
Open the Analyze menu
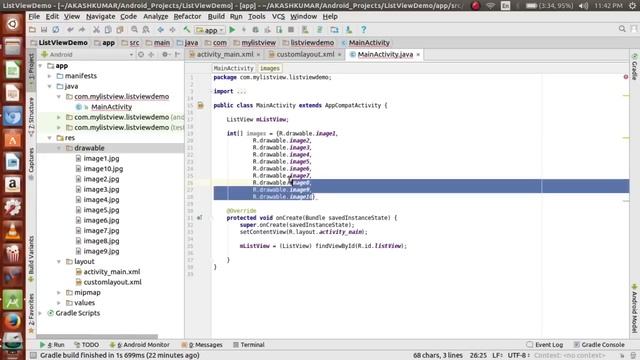[156, 16]
